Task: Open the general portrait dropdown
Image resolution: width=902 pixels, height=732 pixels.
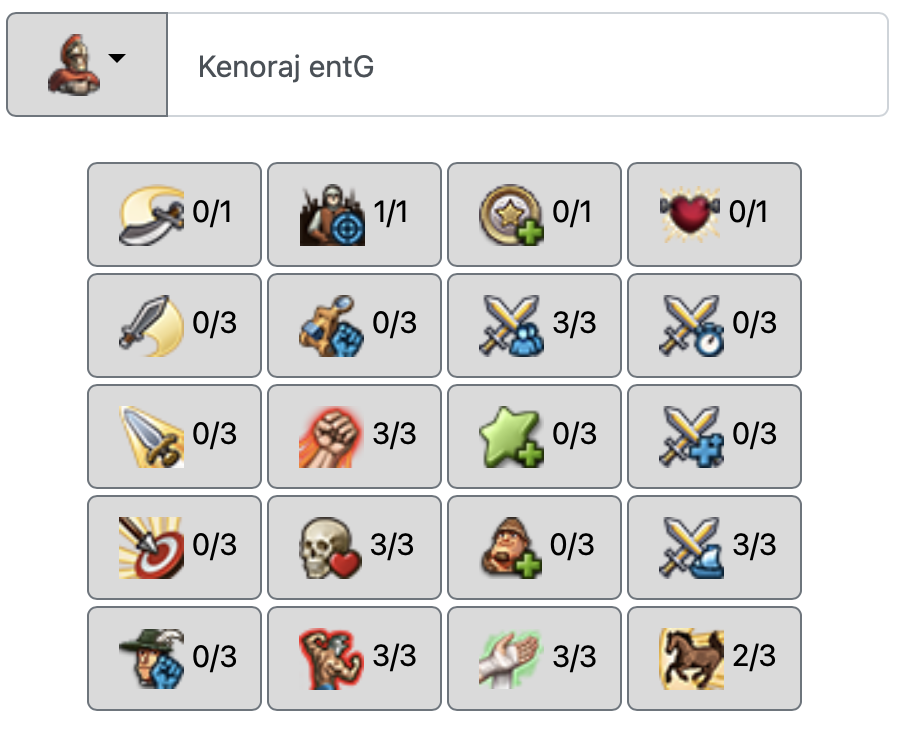Action: coord(87,65)
